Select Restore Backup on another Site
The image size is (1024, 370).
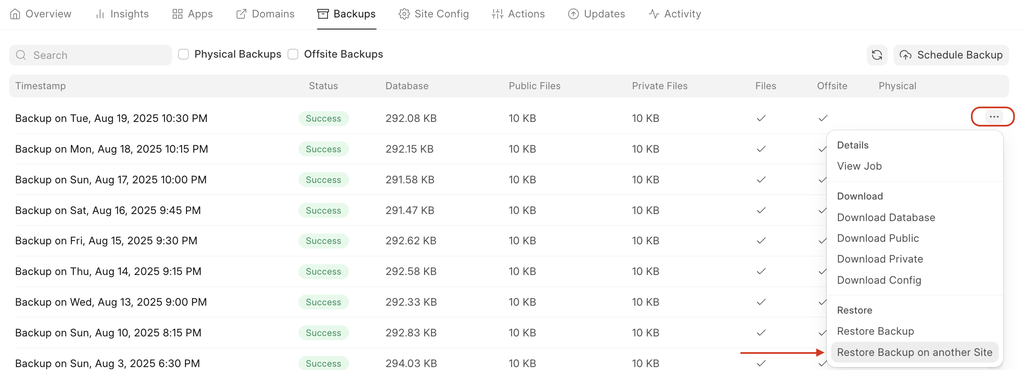[914, 352]
